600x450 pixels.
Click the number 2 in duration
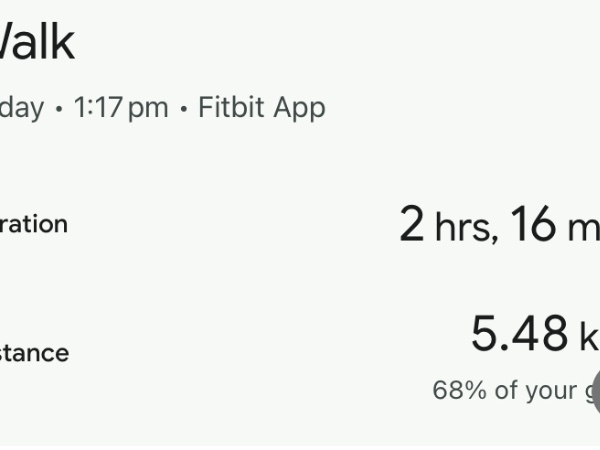coord(412,225)
